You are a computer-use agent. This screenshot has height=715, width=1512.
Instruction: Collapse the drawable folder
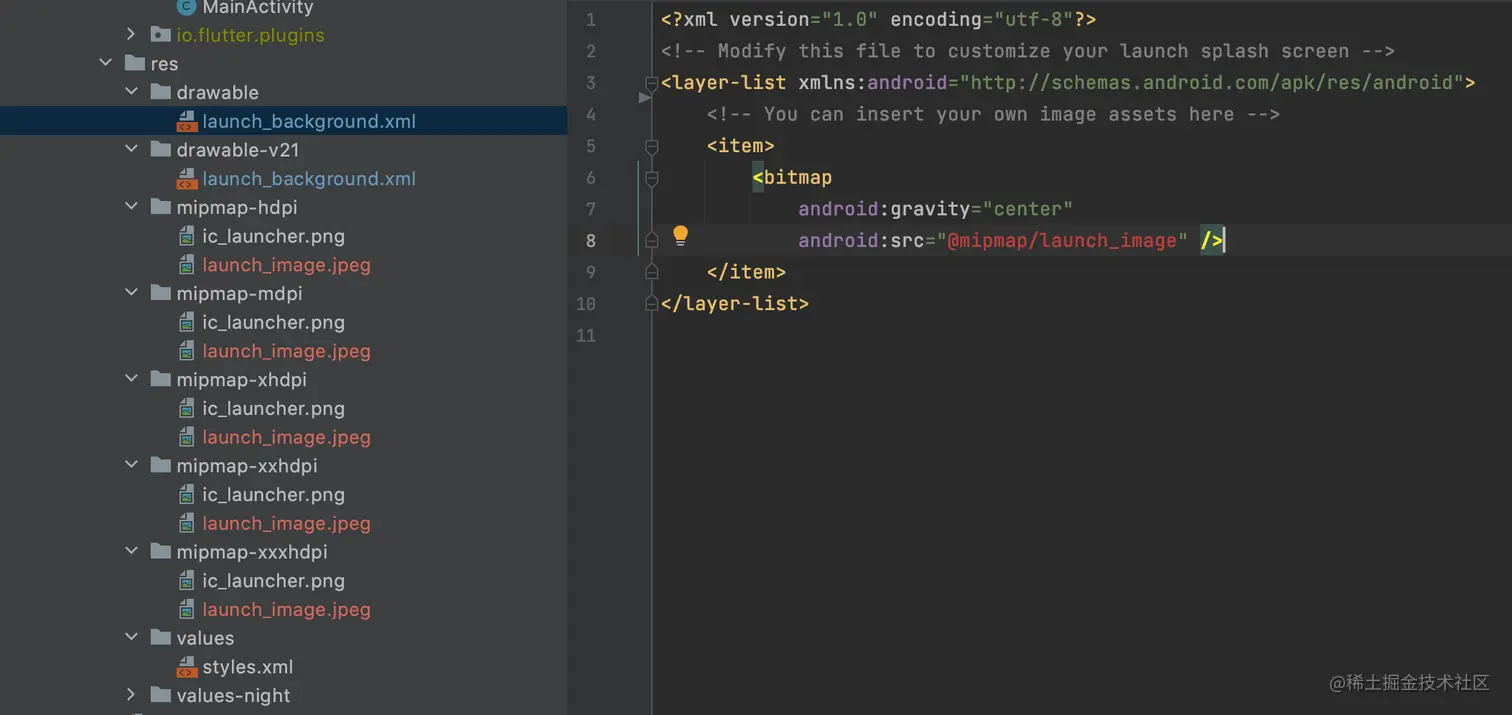131,92
